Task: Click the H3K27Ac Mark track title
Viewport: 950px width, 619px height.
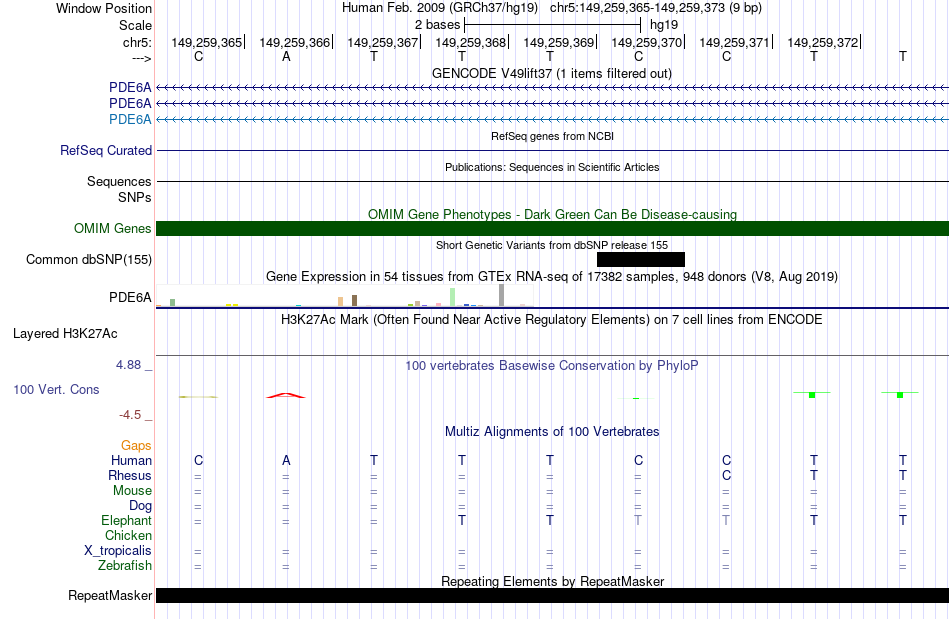Action: (551, 320)
